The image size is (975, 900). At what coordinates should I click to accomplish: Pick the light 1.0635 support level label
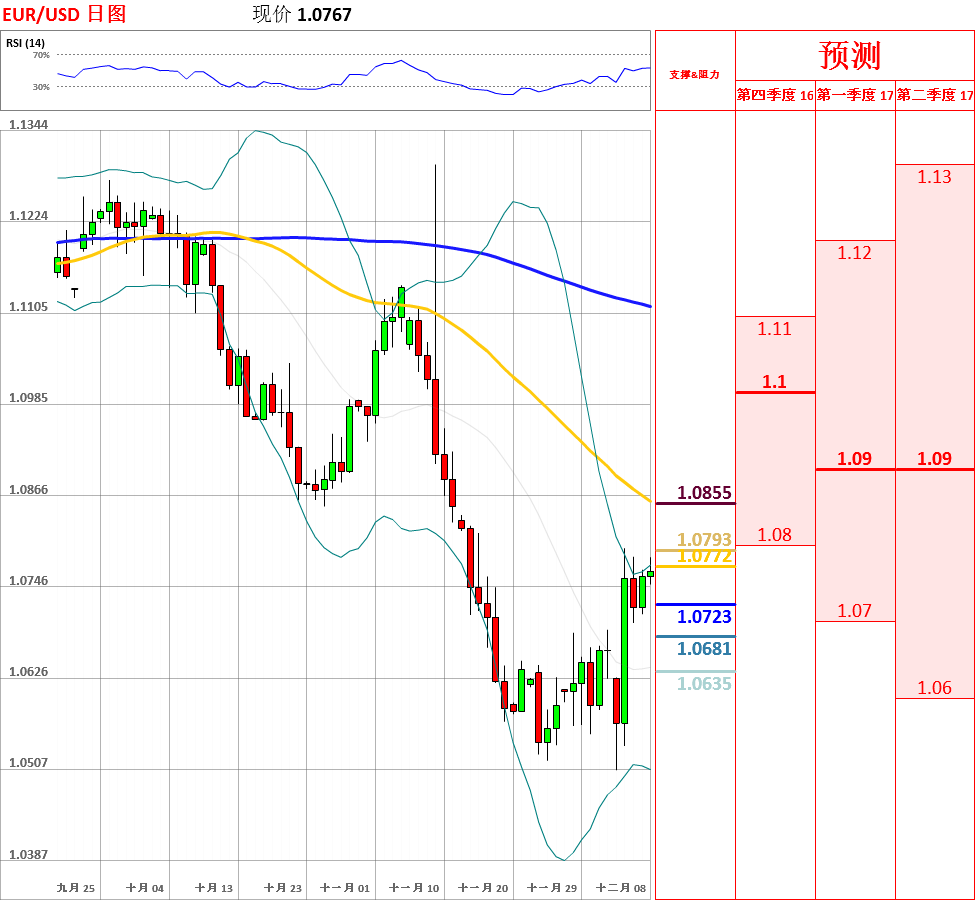point(704,684)
